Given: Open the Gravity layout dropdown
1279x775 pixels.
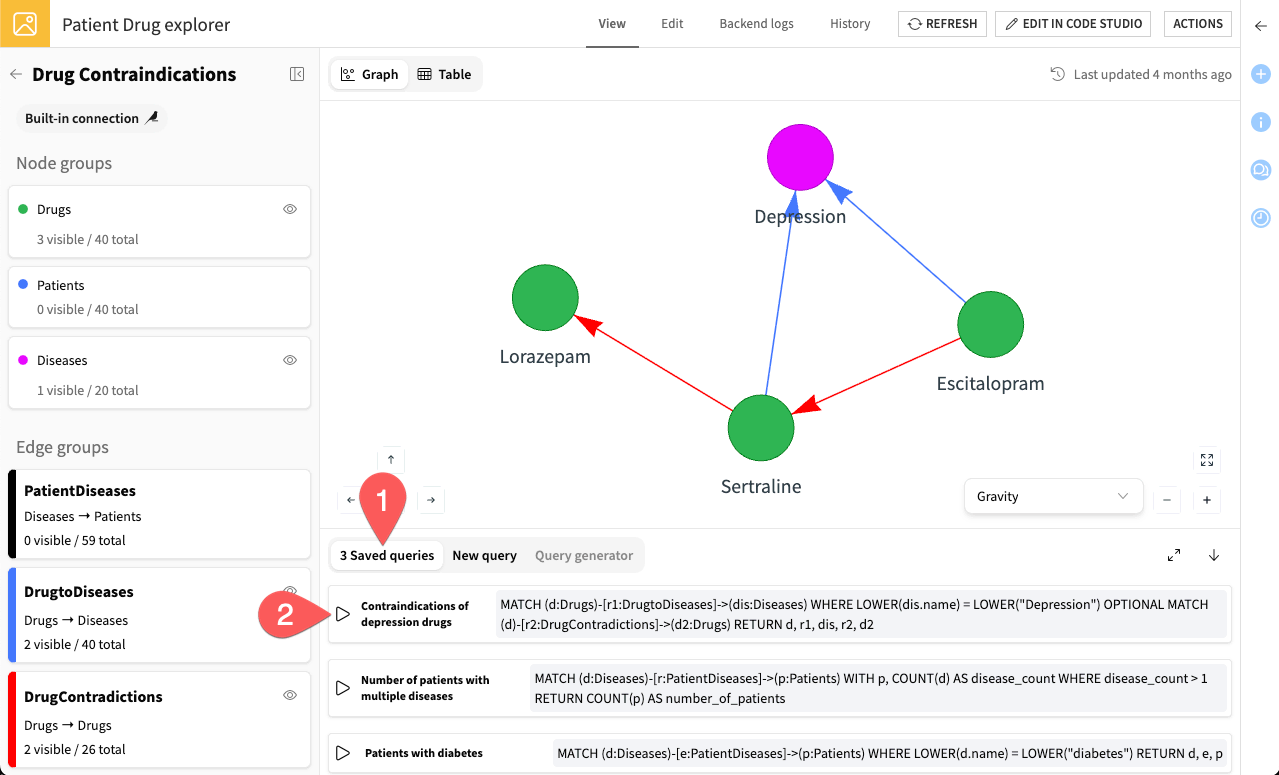Looking at the screenshot, I should click(x=1053, y=496).
